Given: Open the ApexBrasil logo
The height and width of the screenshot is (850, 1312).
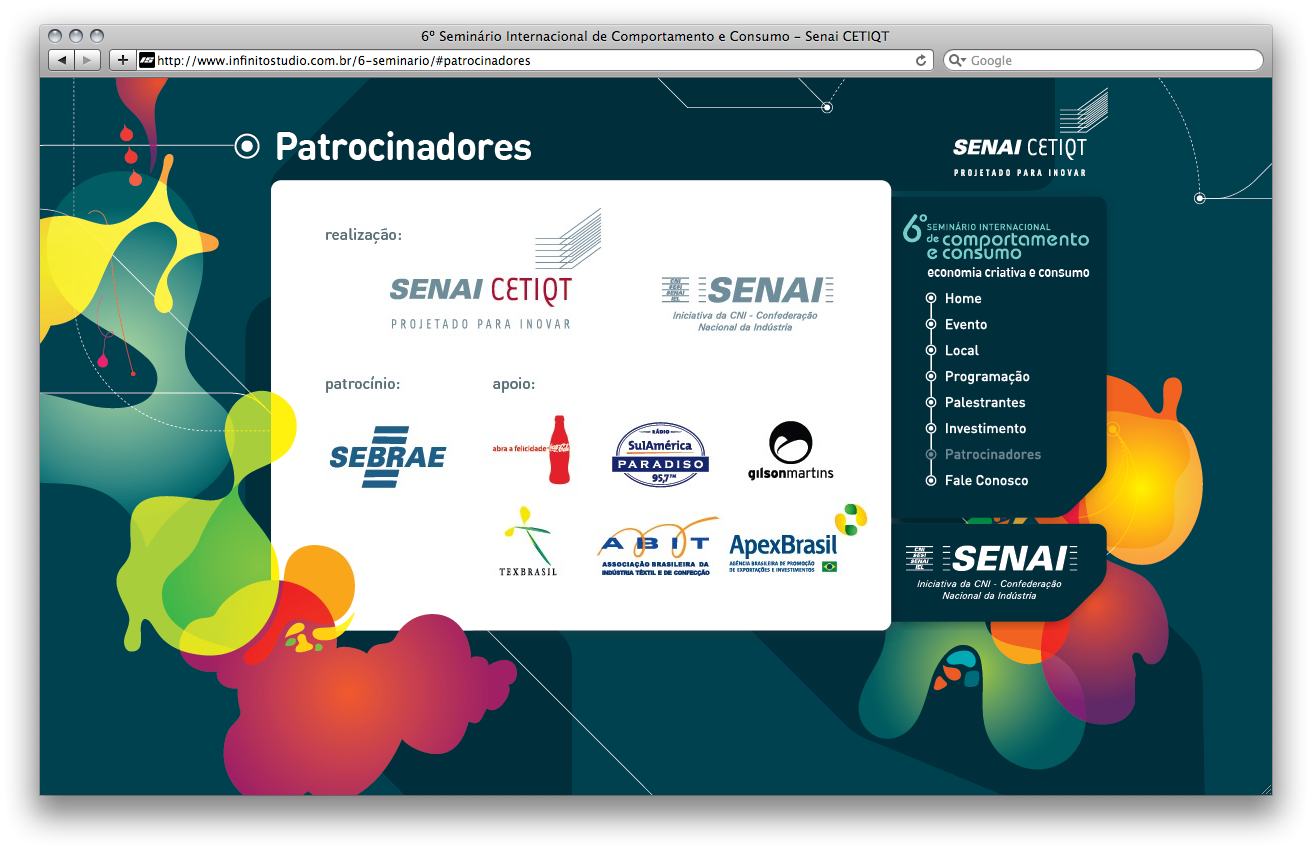Looking at the screenshot, I should point(797,540).
